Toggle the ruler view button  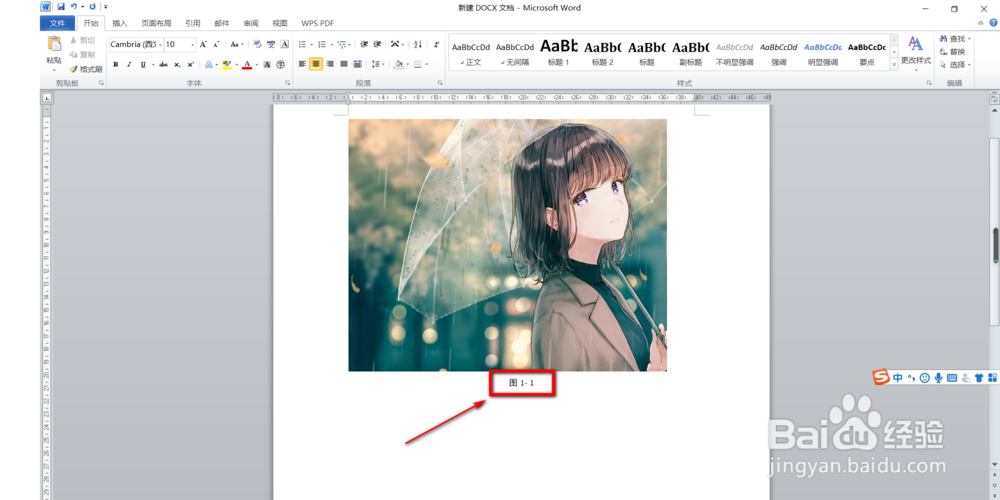click(x=994, y=99)
